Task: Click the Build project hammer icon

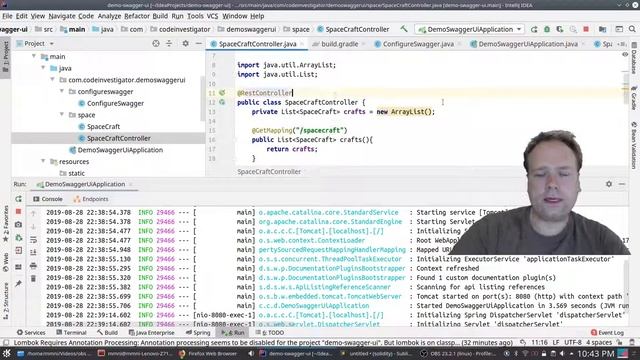Action: (404, 29)
